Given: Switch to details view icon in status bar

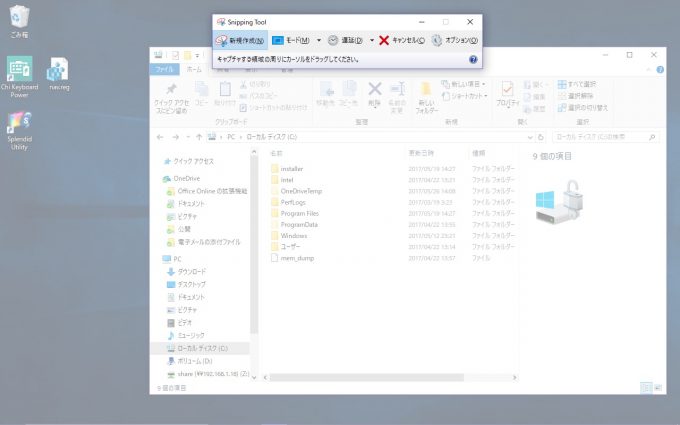Looking at the screenshot, I should coord(646,388).
